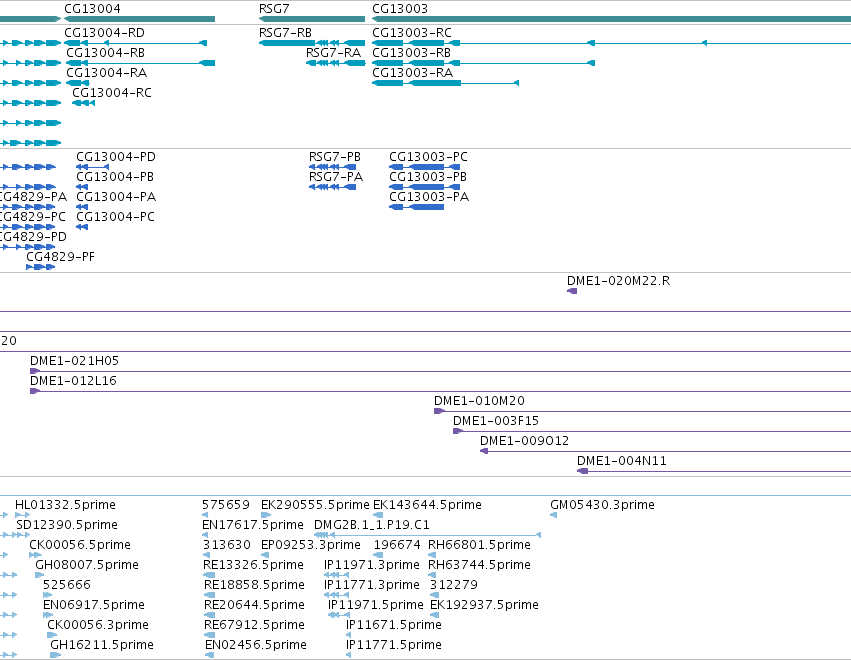Open EST RH63744.5prime
The image size is (851, 660).
pyautogui.click(x=432, y=575)
